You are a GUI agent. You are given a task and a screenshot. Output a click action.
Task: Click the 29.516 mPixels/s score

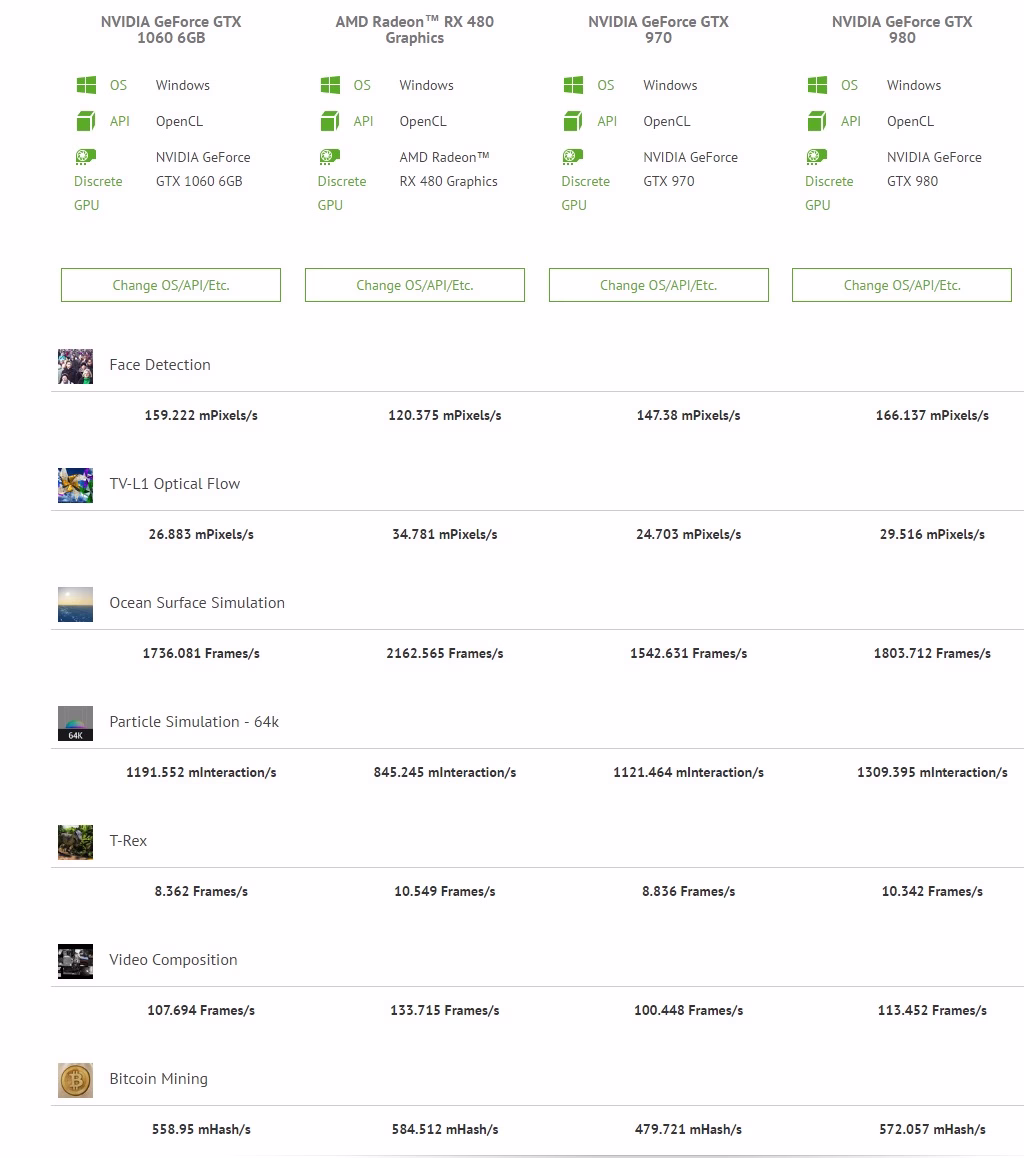(932, 534)
